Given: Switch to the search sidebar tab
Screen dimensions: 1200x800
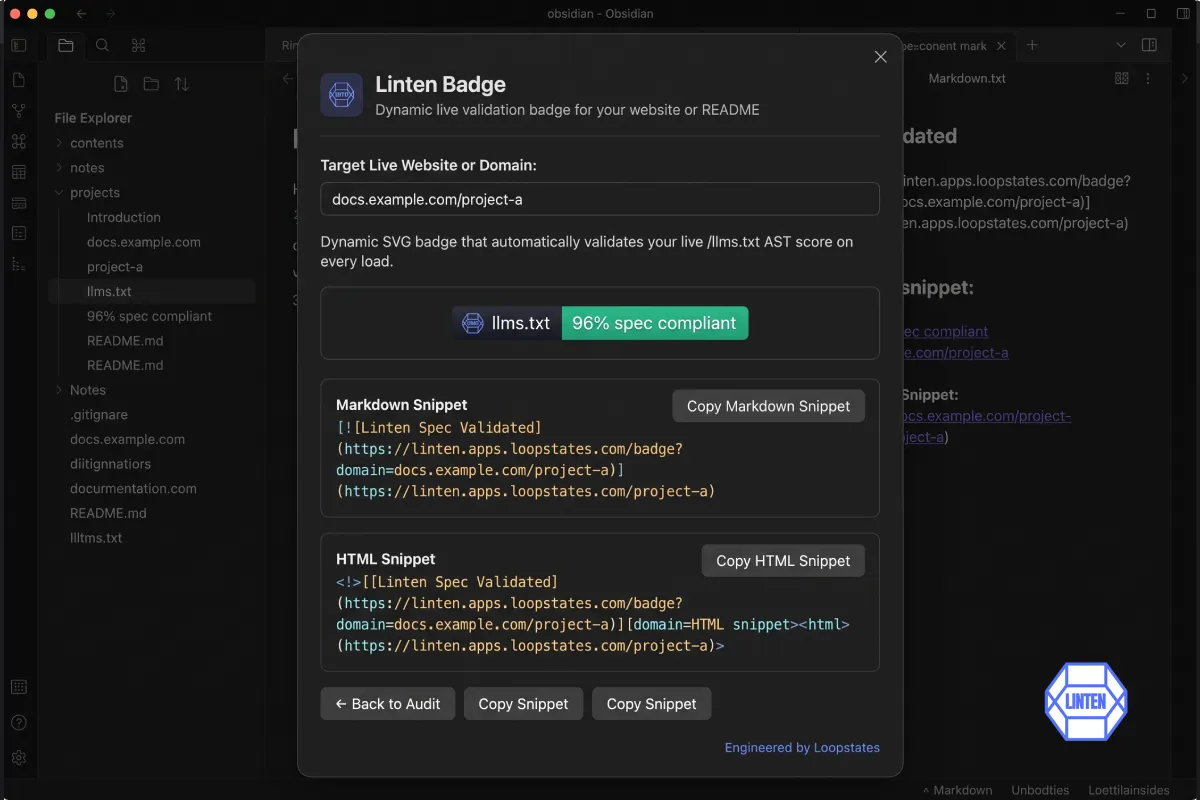Looking at the screenshot, I should pos(102,45).
